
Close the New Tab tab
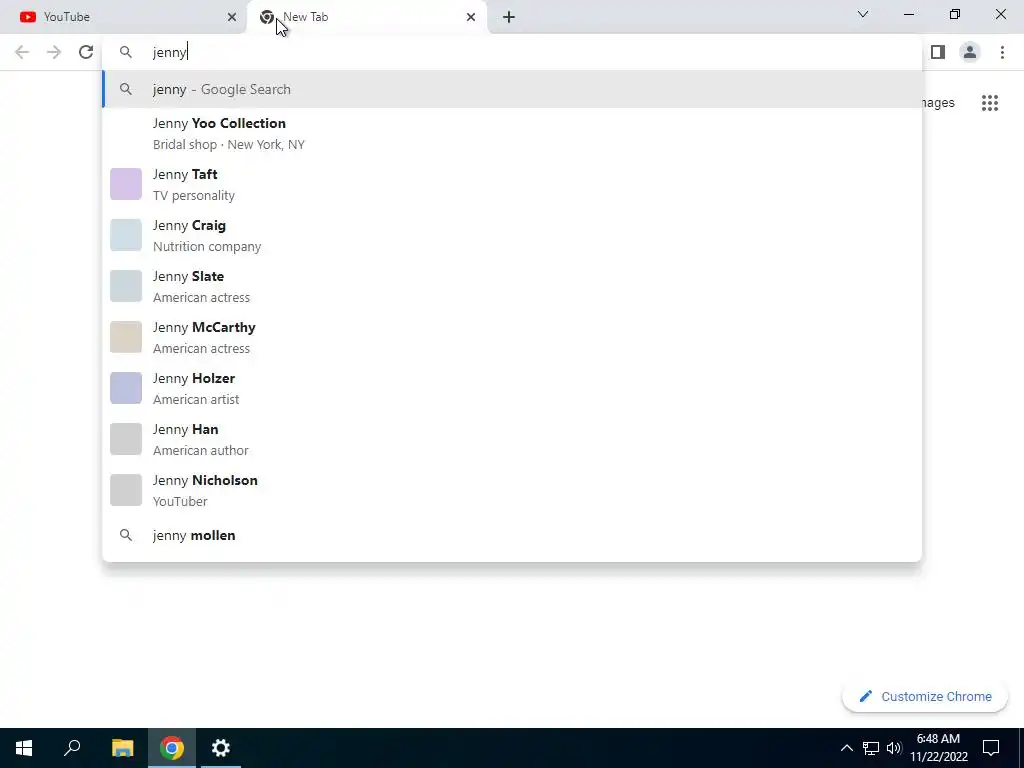coord(471,17)
